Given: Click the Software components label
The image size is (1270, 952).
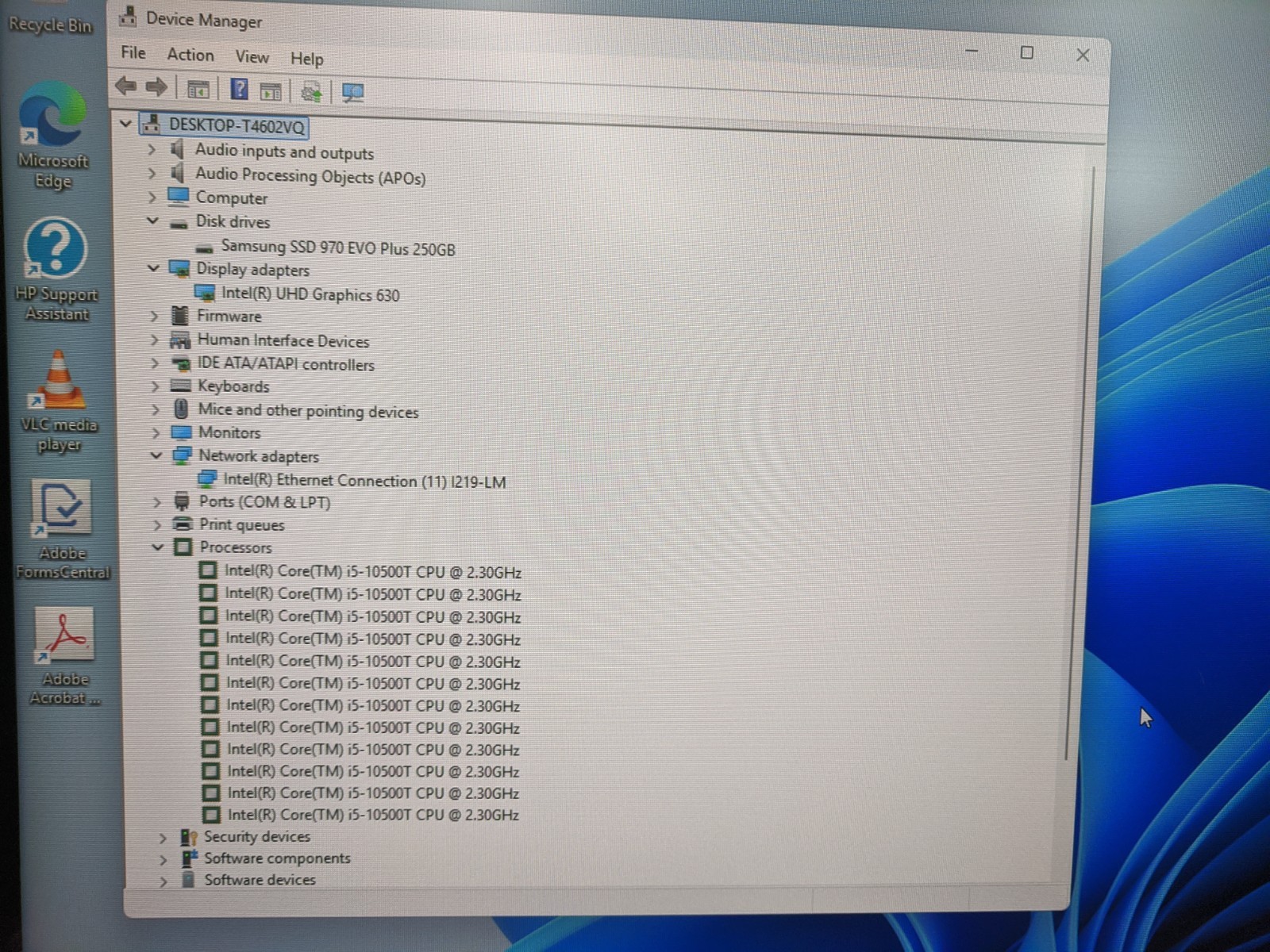Looking at the screenshot, I should pos(277,858).
